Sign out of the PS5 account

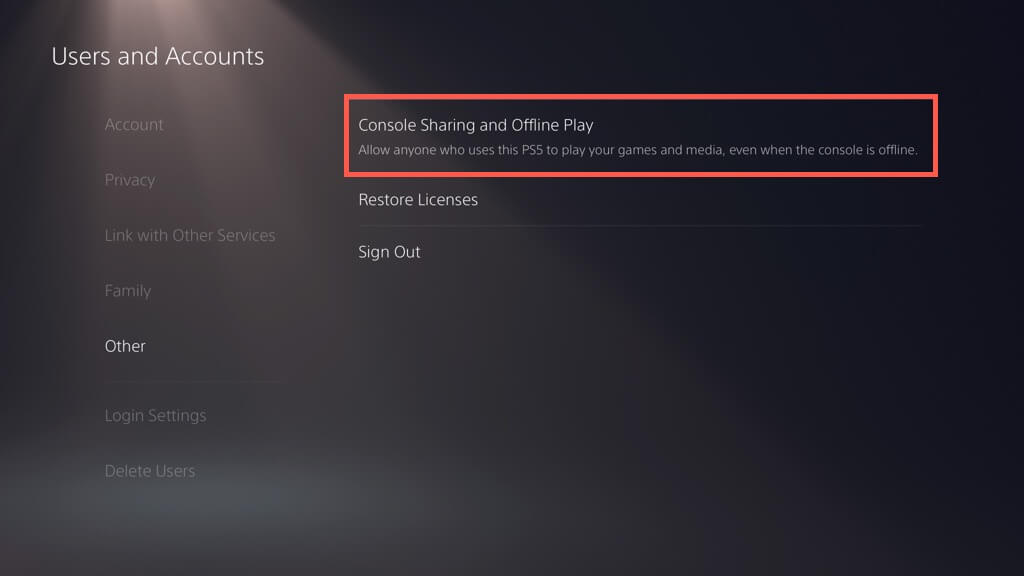coord(389,252)
